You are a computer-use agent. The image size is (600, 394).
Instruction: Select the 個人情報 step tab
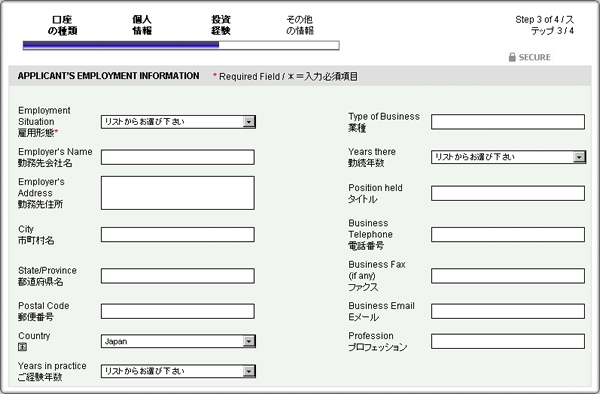[x=142, y=25]
